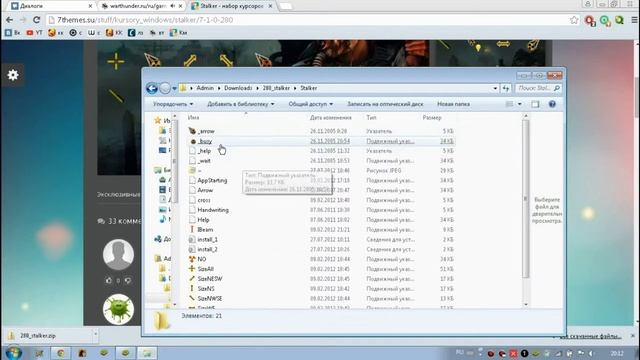This screenshot has width=640, height=360.
Task: Click the browser address bar URL
Action: tap(145, 20)
